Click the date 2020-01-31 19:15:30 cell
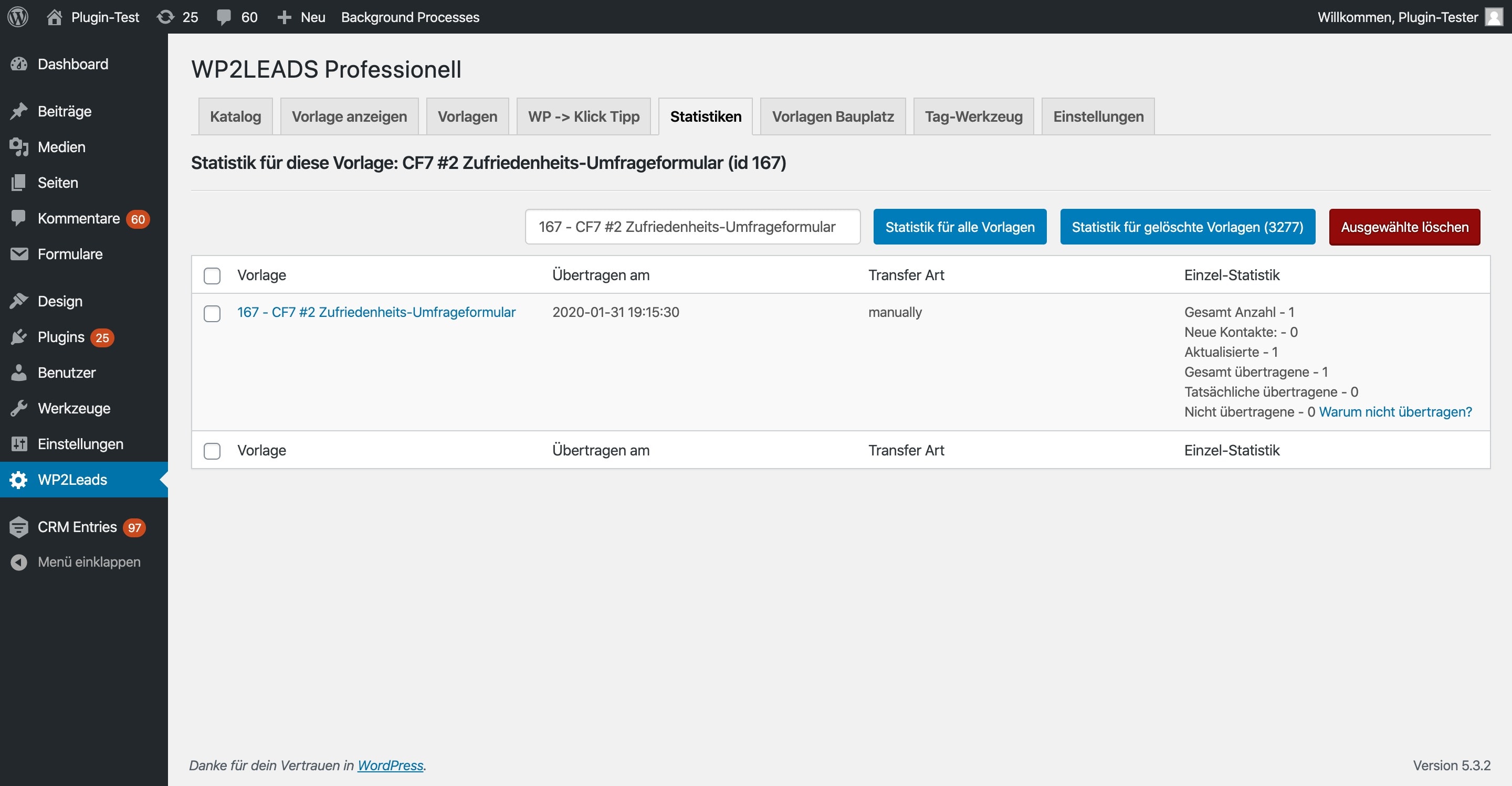The width and height of the screenshot is (1512, 786). (x=616, y=312)
